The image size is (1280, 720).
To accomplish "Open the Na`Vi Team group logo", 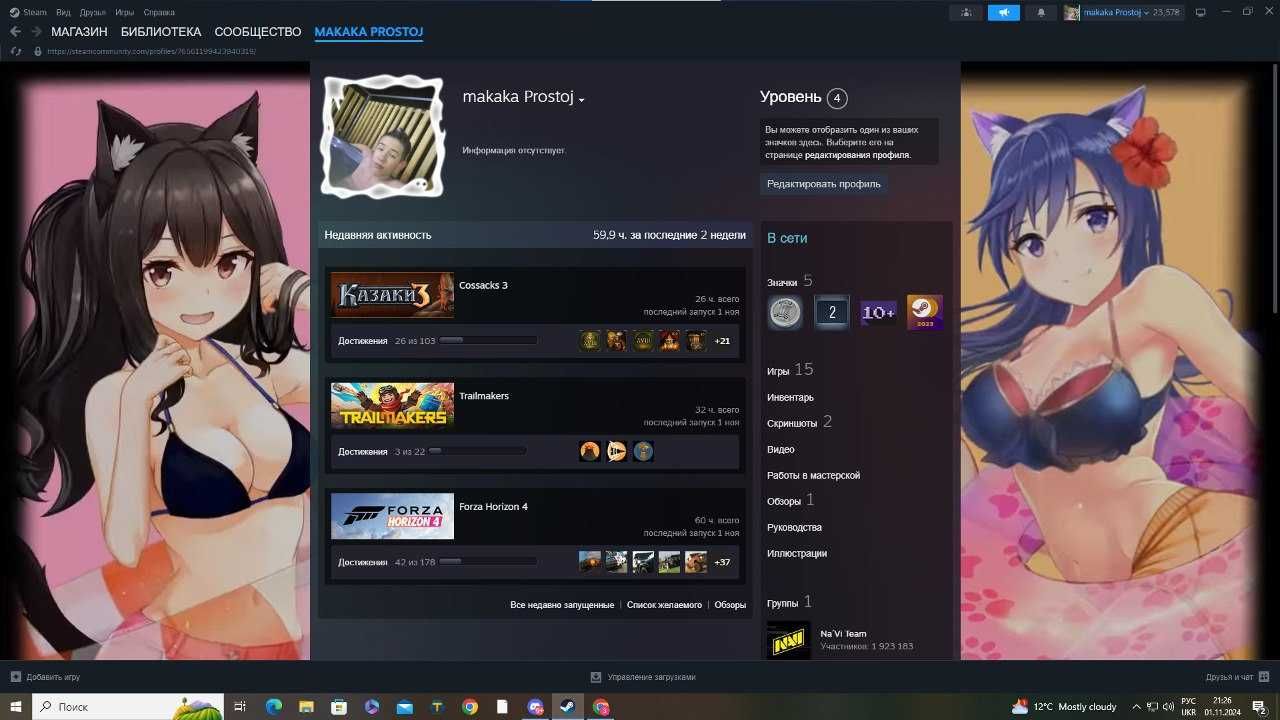I will (789, 640).
